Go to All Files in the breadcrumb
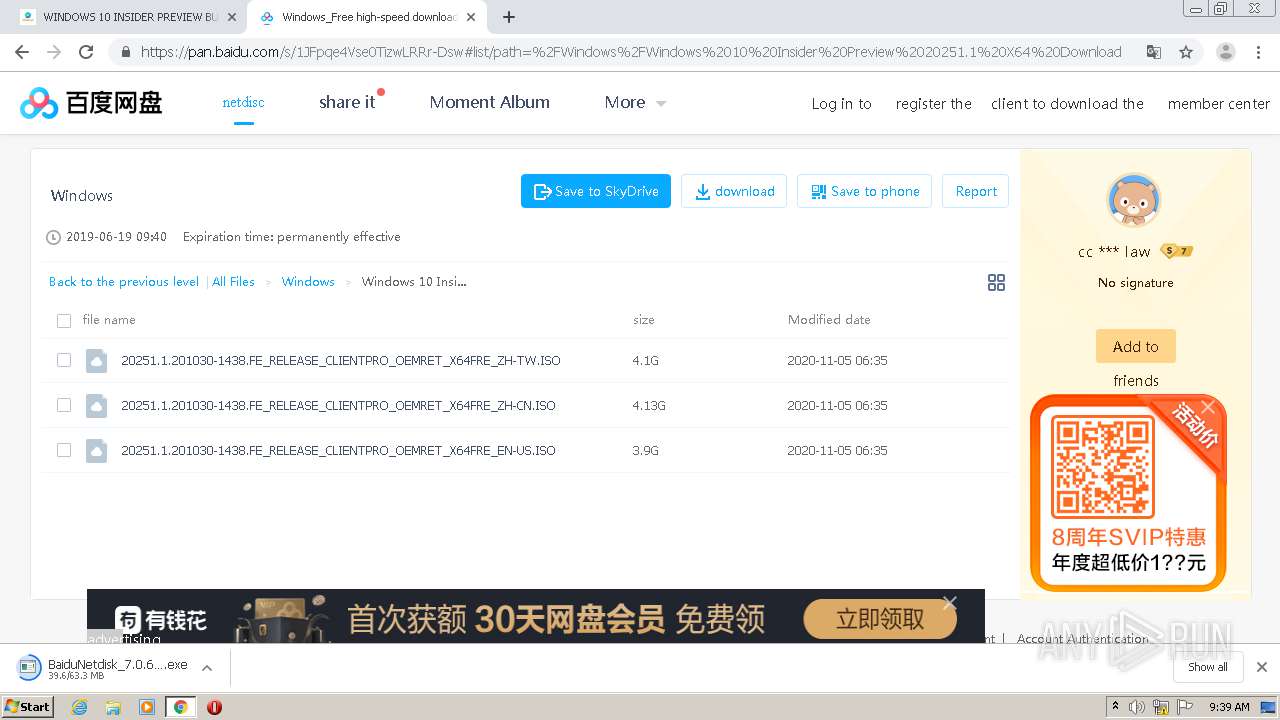 click(234, 282)
